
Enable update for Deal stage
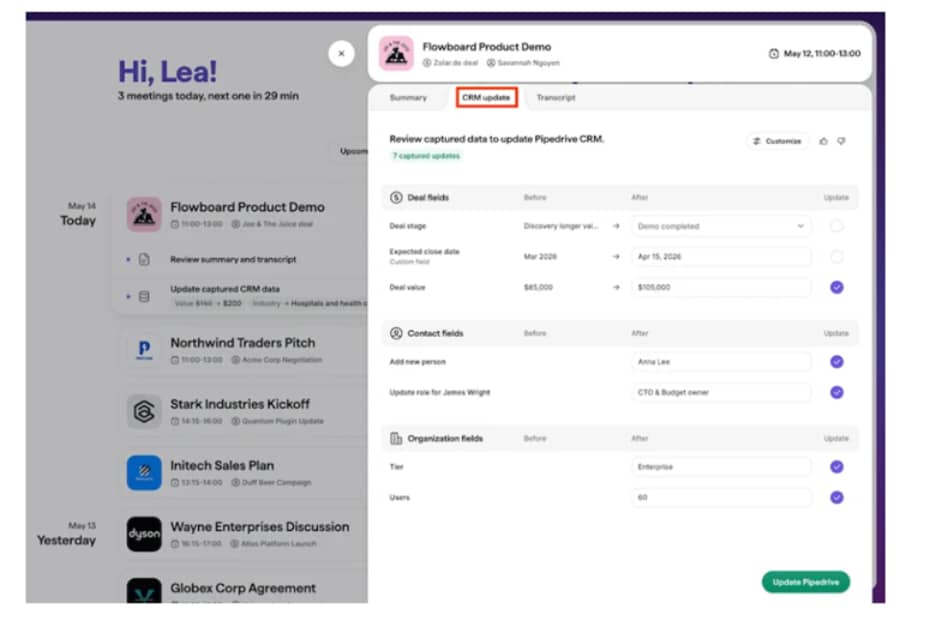click(x=837, y=226)
